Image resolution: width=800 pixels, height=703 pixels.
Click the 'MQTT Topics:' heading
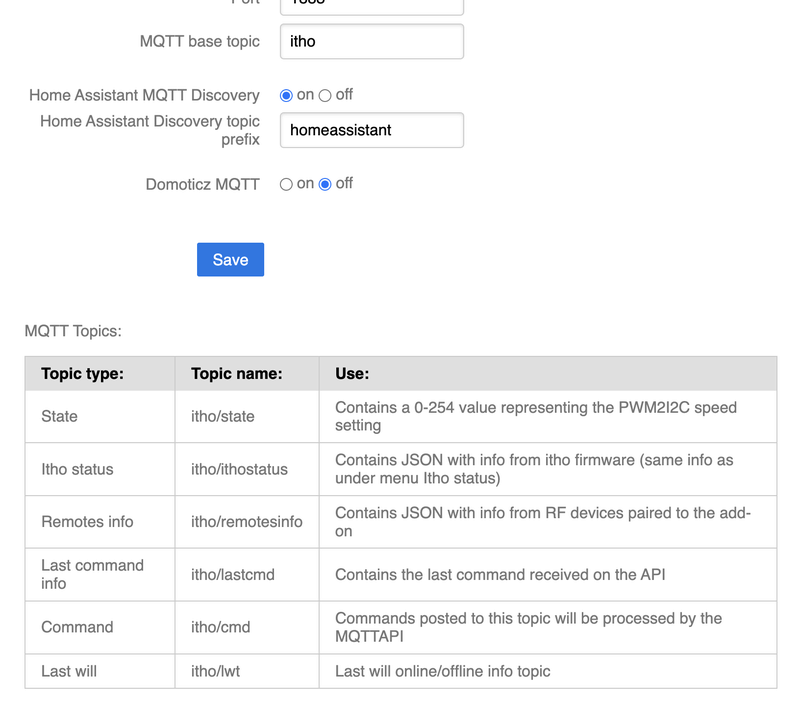(73, 331)
